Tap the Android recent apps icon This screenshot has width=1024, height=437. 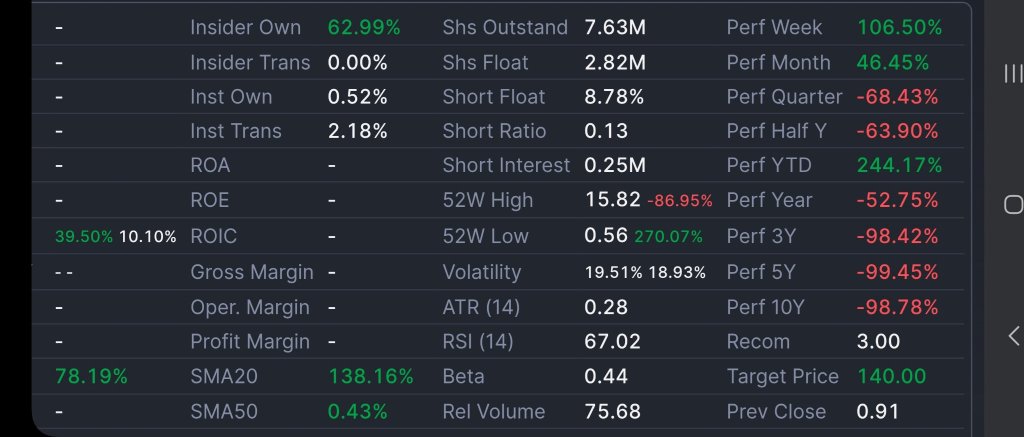click(1013, 74)
